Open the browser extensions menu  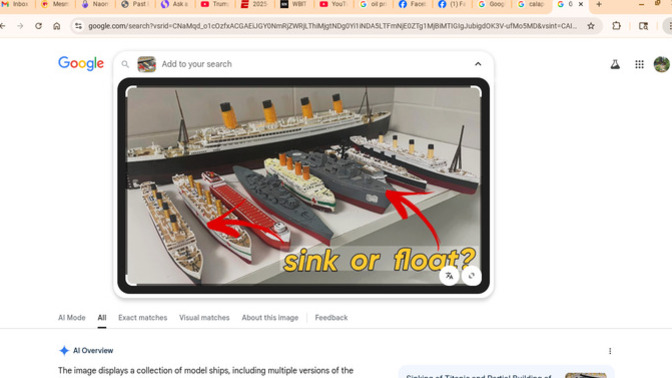pos(616,26)
